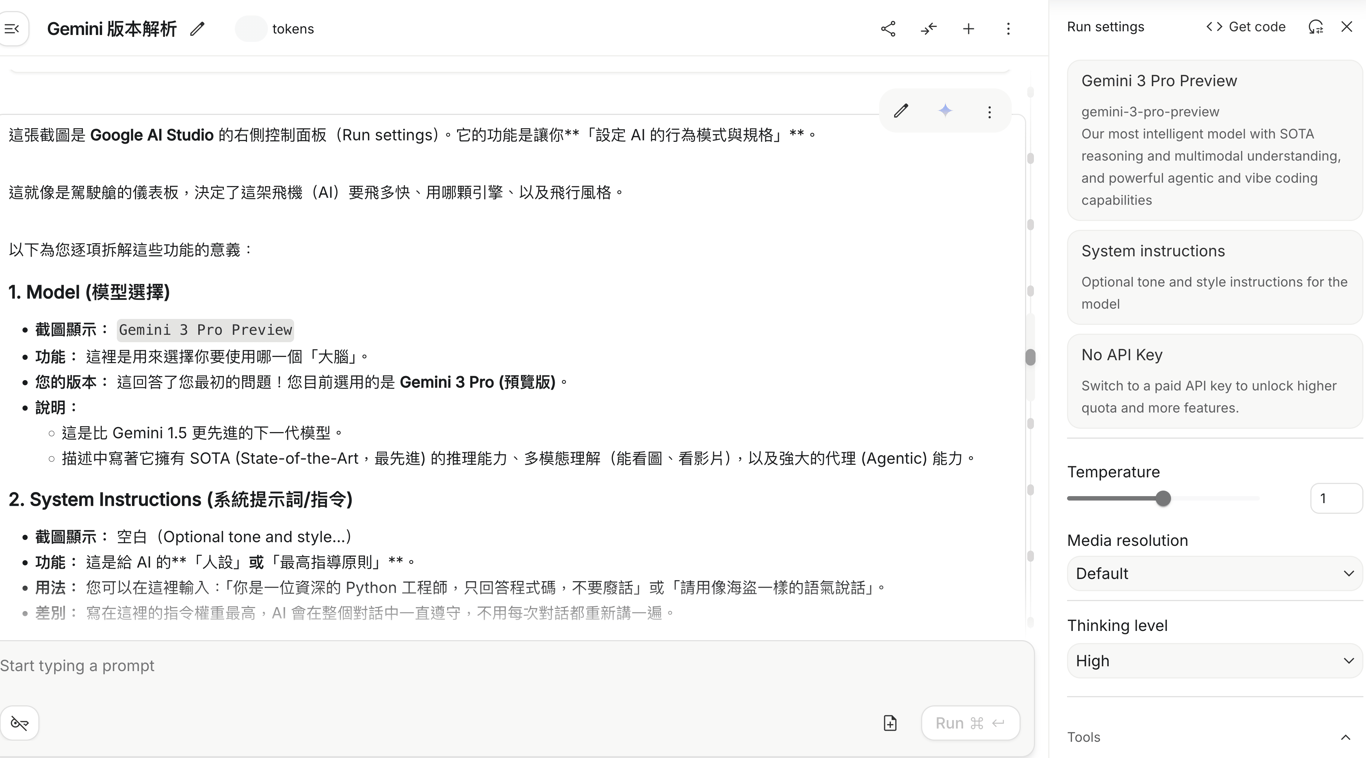Image resolution: width=1366 pixels, height=758 pixels.
Task: Click the 'Thinking level' label
Action: pyautogui.click(x=1118, y=626)
